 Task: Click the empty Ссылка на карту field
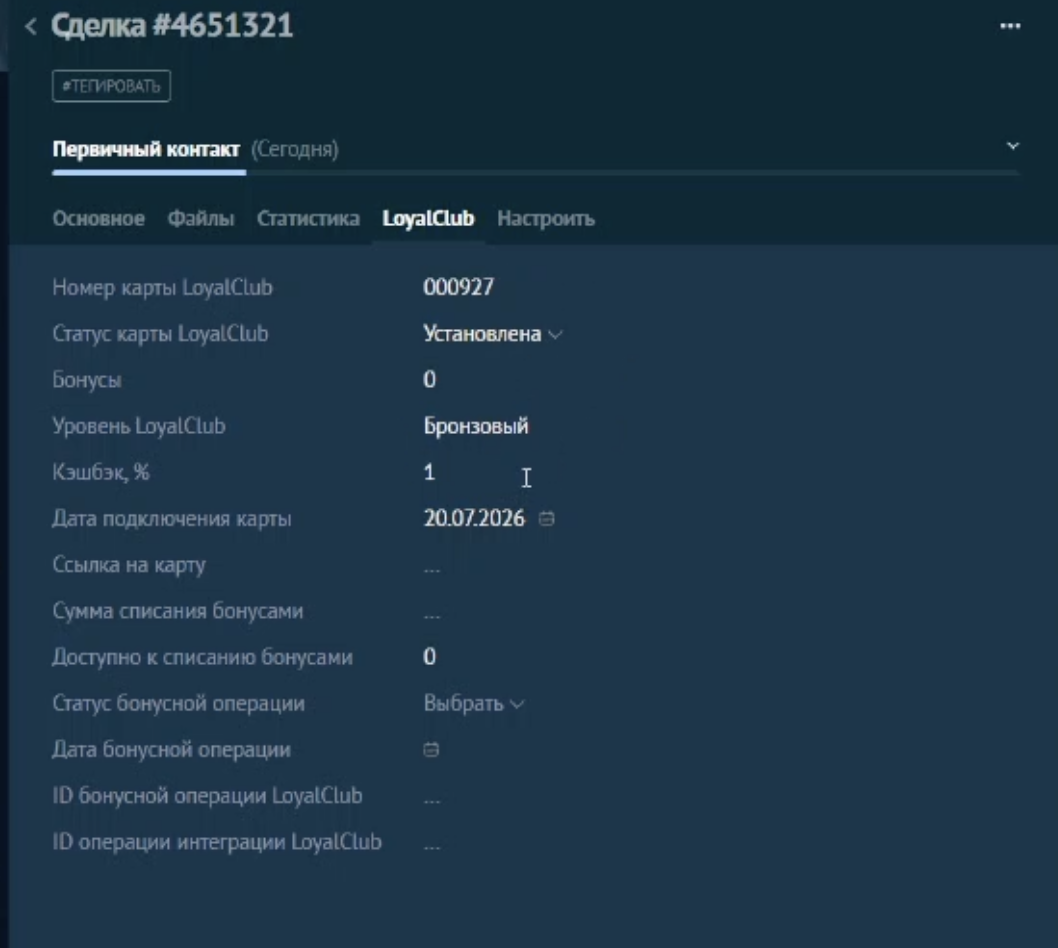(x=432, y=568)
